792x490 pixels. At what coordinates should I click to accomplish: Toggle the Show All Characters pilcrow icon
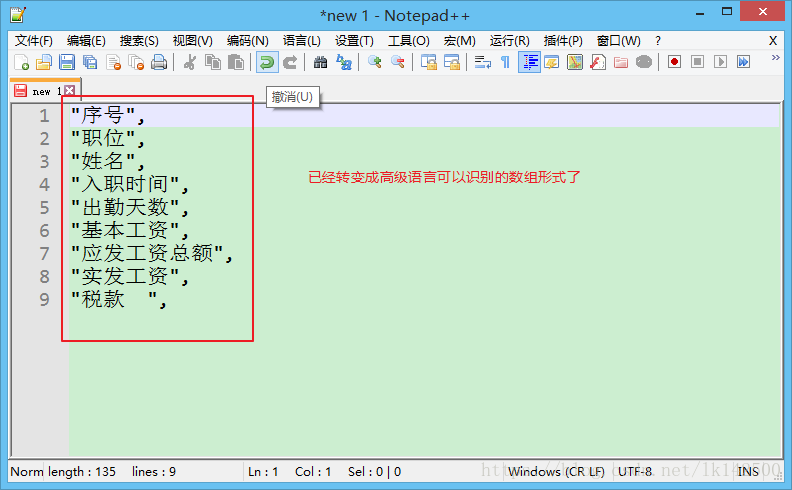point(505,62)
